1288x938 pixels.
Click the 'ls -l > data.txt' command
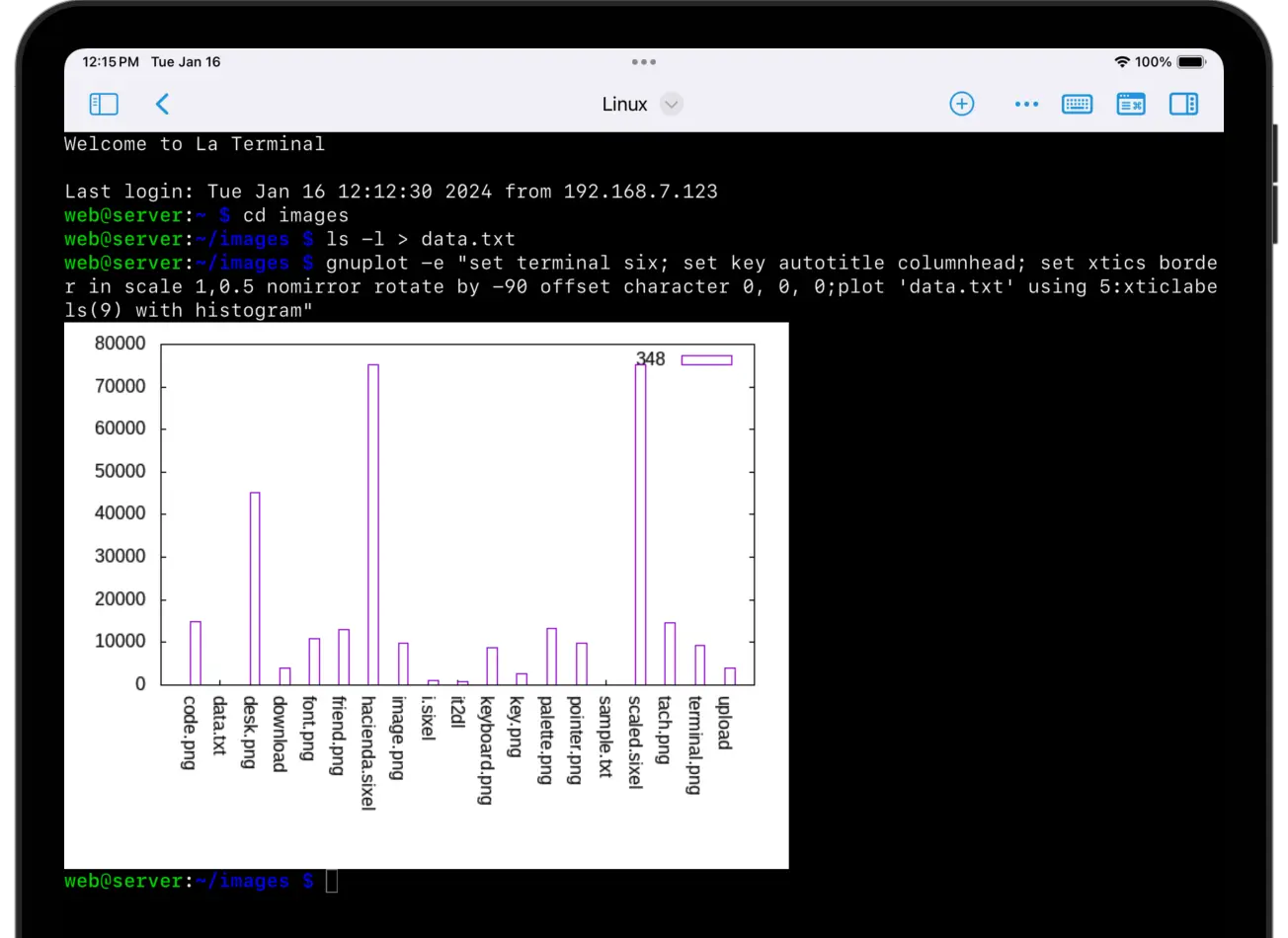(421, 239)
